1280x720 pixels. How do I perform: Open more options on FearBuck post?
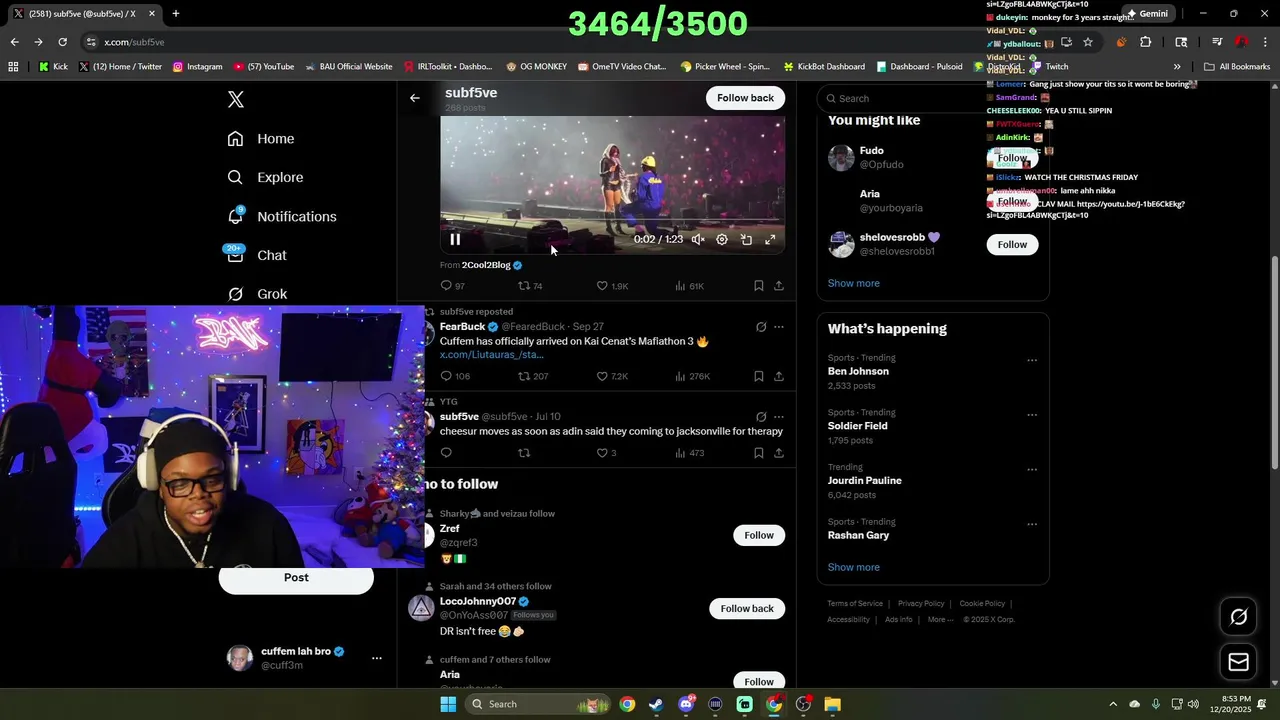779,327
